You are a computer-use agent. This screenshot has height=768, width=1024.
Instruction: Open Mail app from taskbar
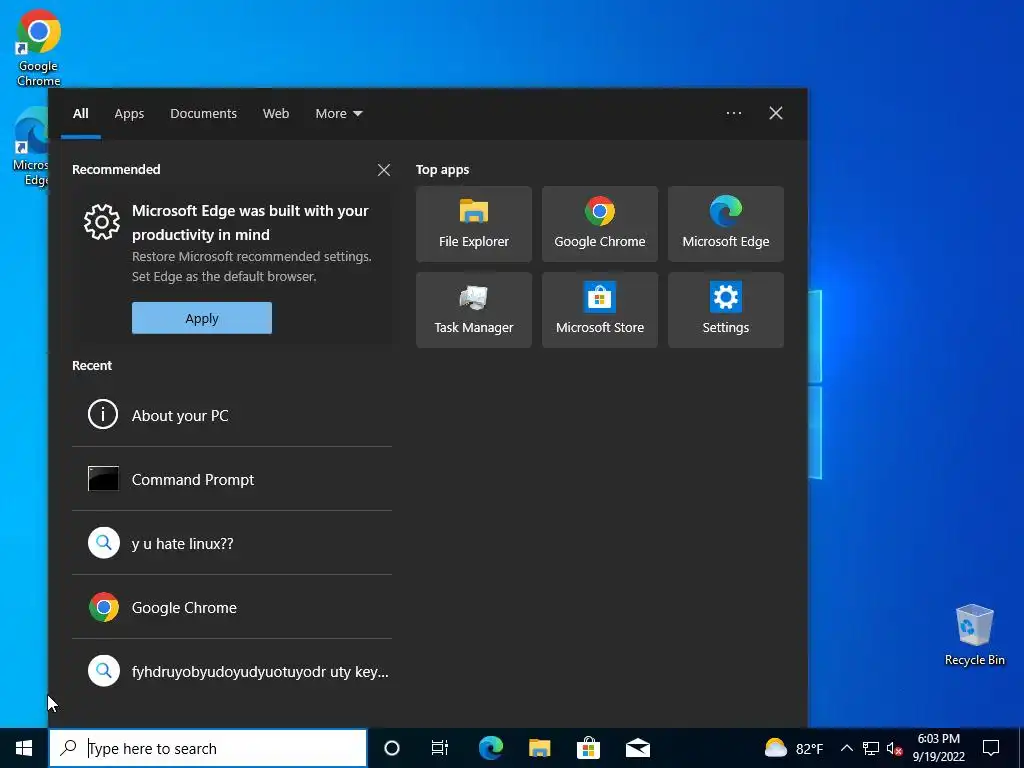click(x=638, y=748)
